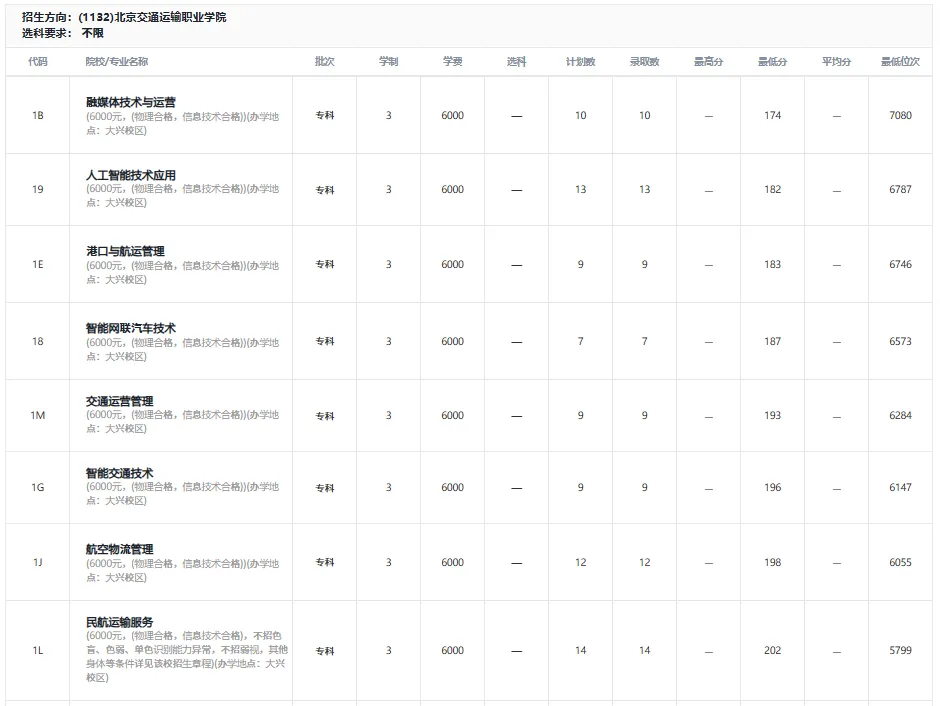Click lowest score 196
940x706 pixels.
(x=772, y=487)
